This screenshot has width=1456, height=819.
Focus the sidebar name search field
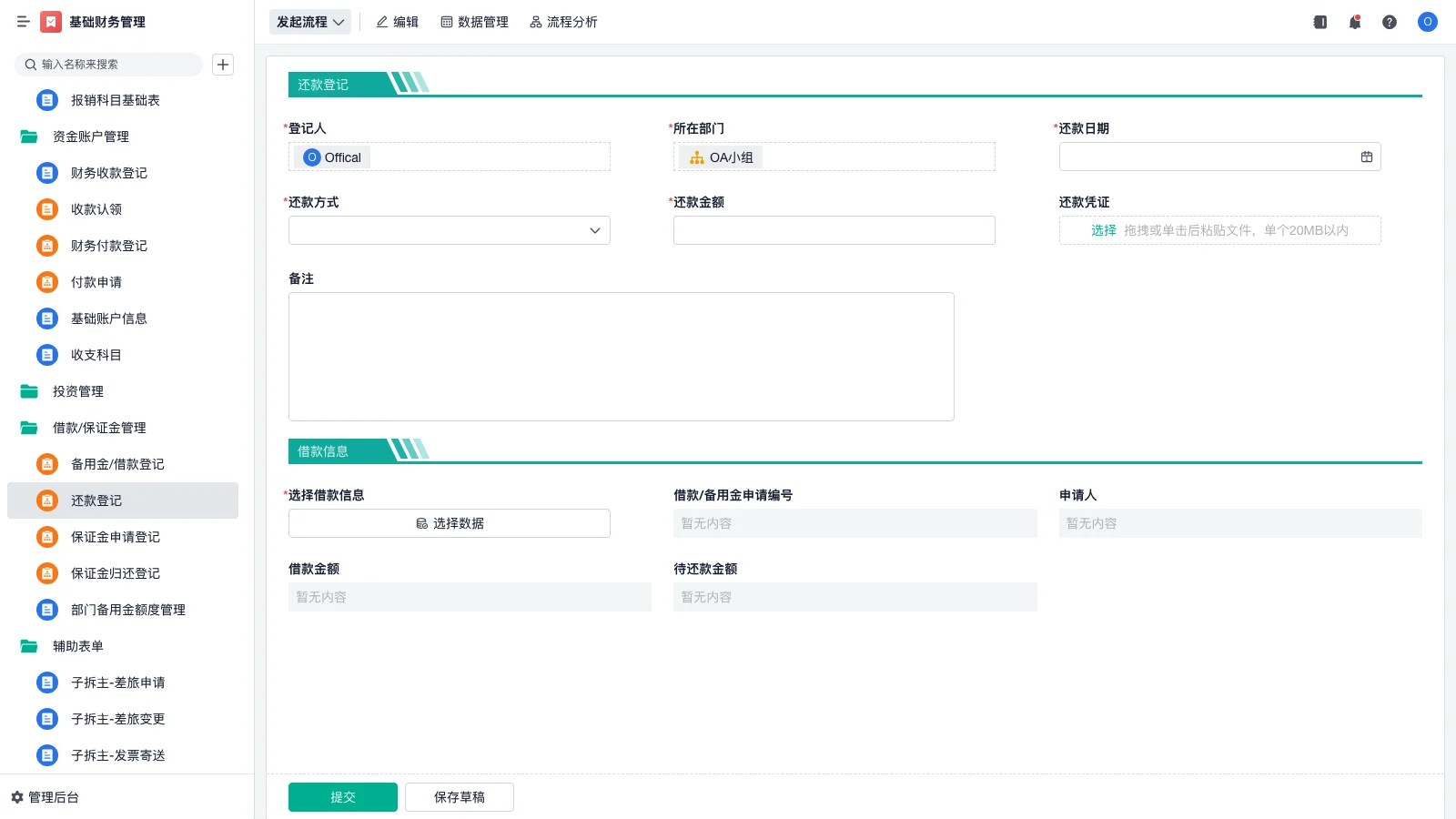pos(108,65)
